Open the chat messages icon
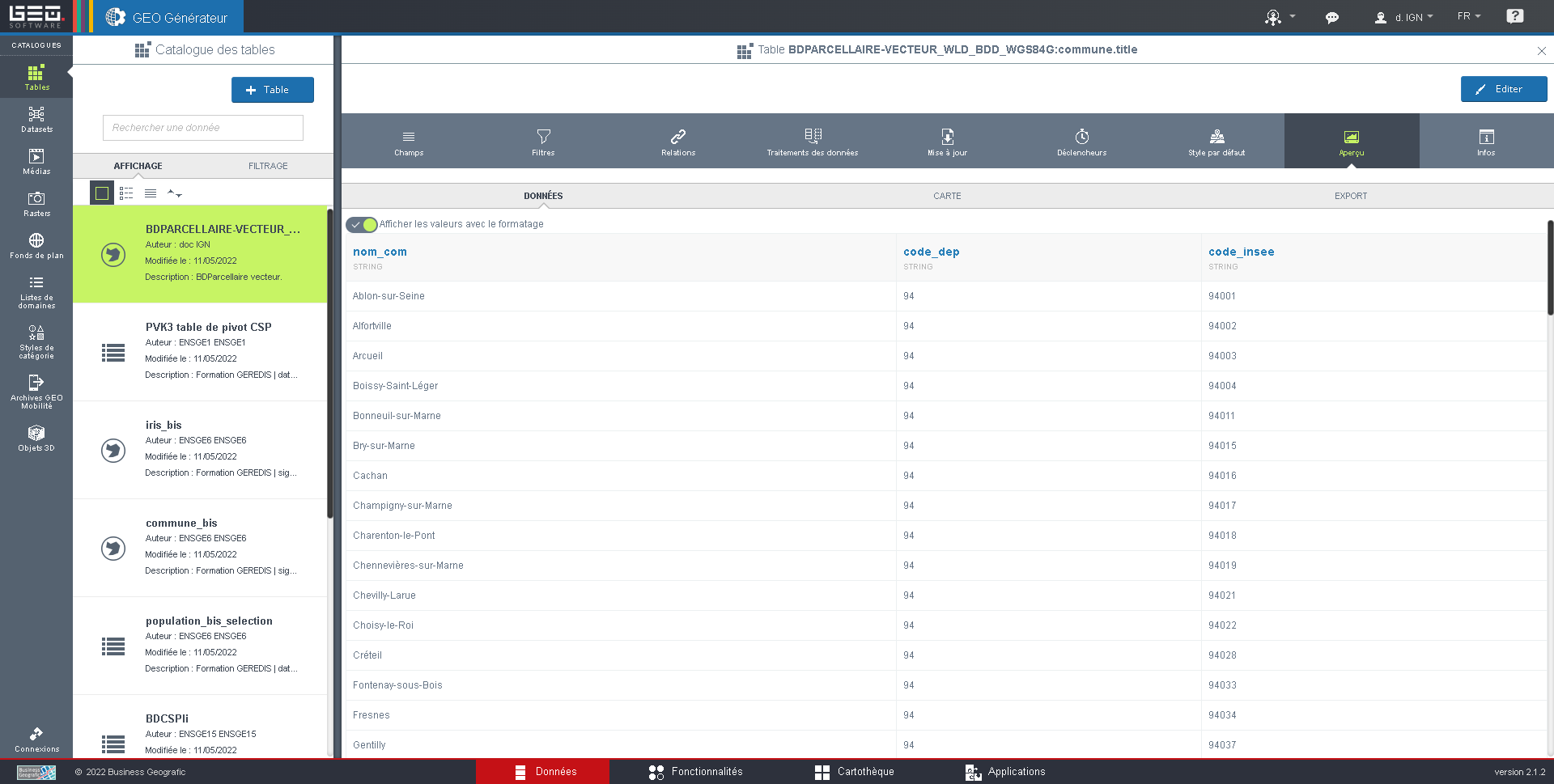Screen dimensions: 1554x784 1331,17
